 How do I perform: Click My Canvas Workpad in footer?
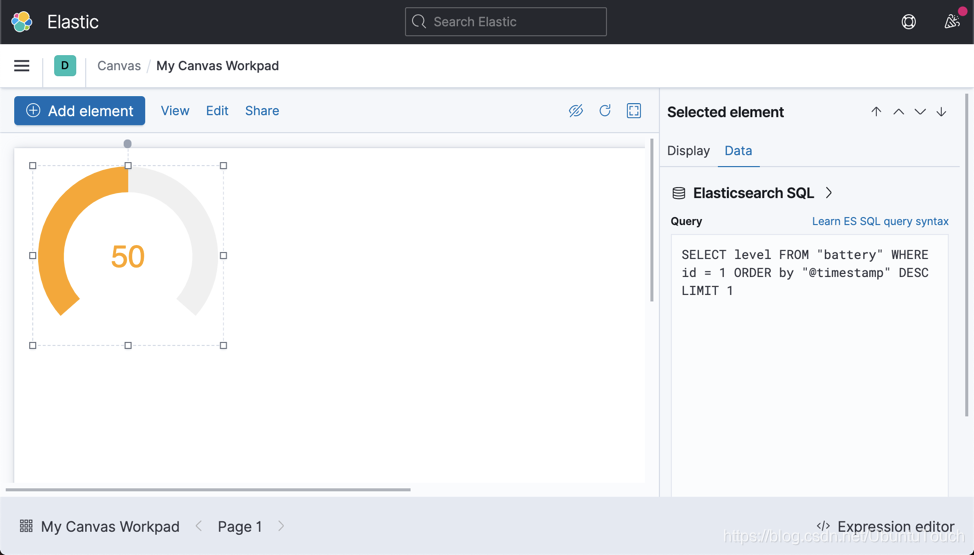point(110,527)
